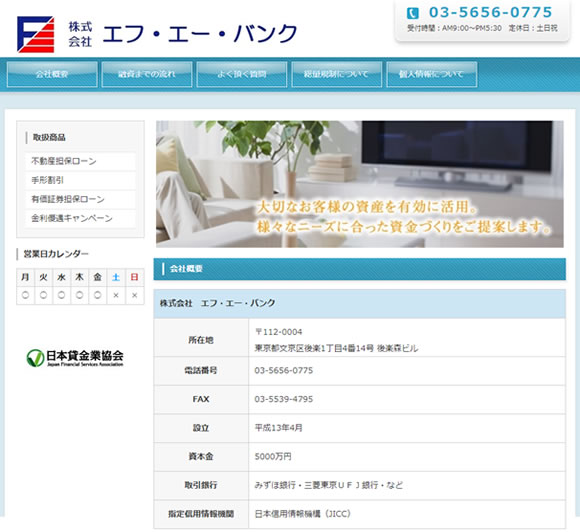Image resolution: width=580 pixels, height=532 pixels.
Task: Open the 会社概要 navigation tab
Action: [x=52, y=74]
